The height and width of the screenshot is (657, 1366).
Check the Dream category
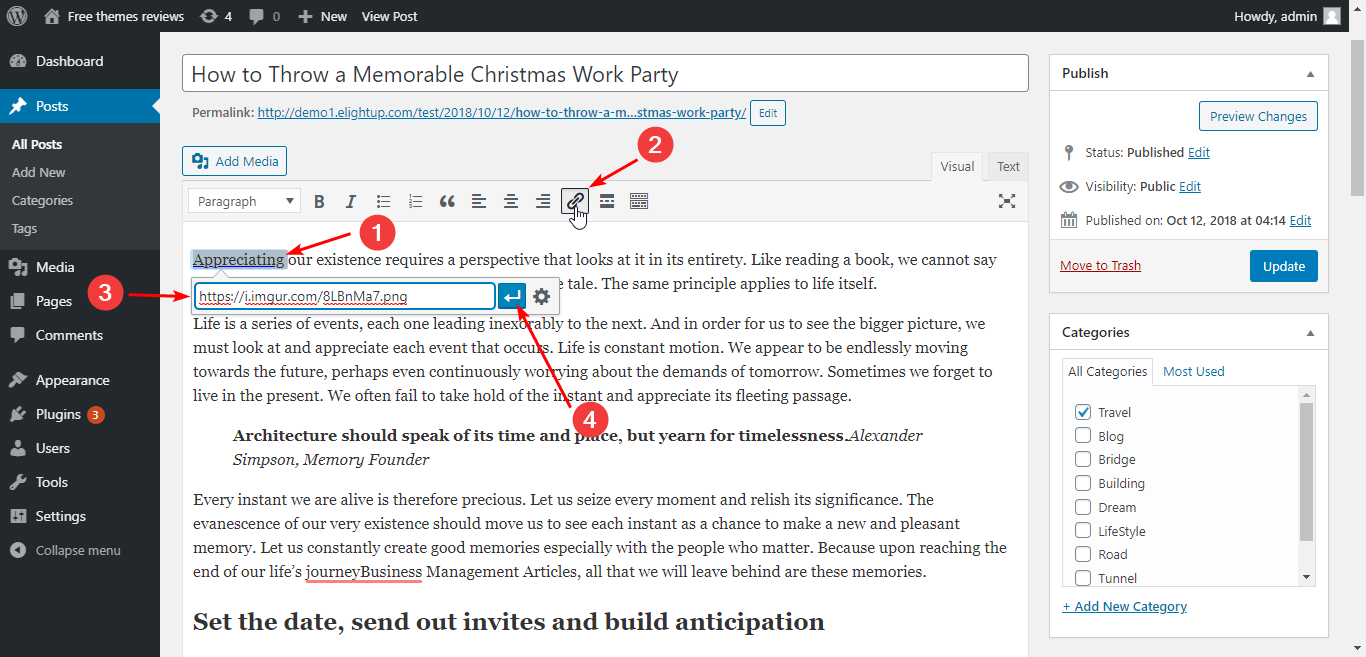pyautogui.click(x=1083, y=507)
